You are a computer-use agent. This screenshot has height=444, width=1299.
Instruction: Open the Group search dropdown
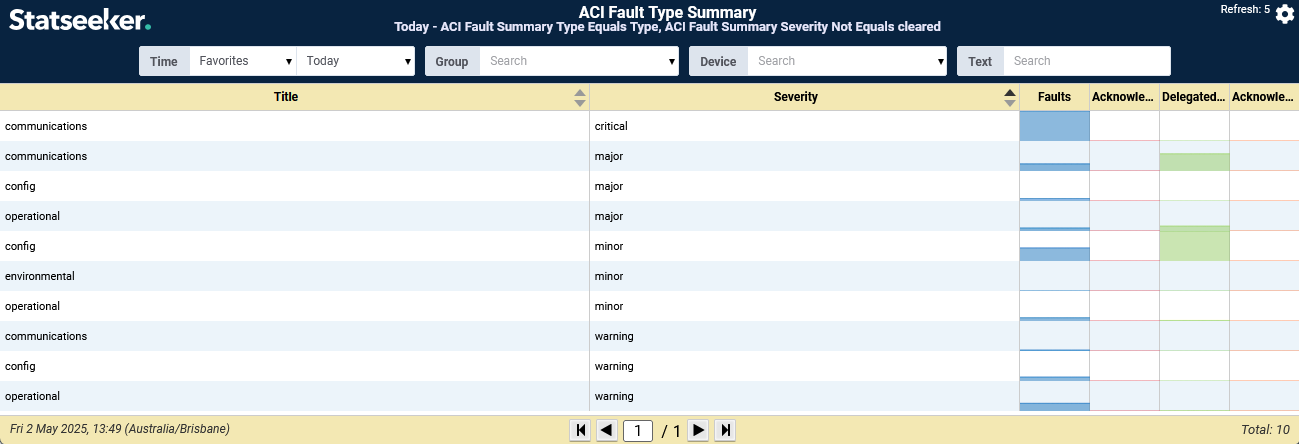pos(579,61)
